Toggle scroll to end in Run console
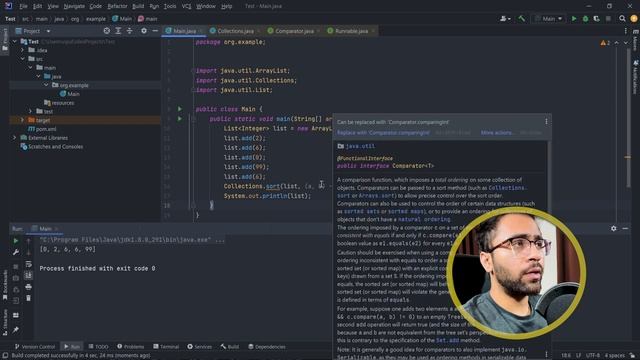640x360 pixels. pos(28,276)
